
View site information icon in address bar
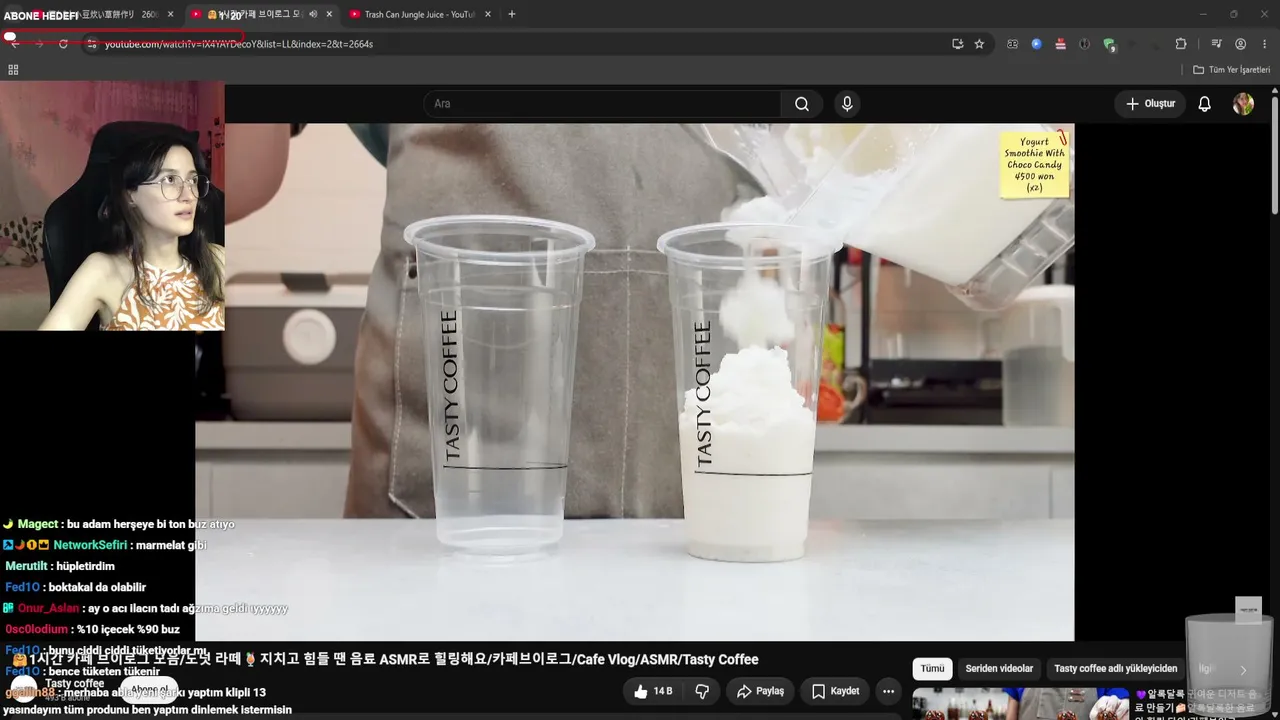91,44
